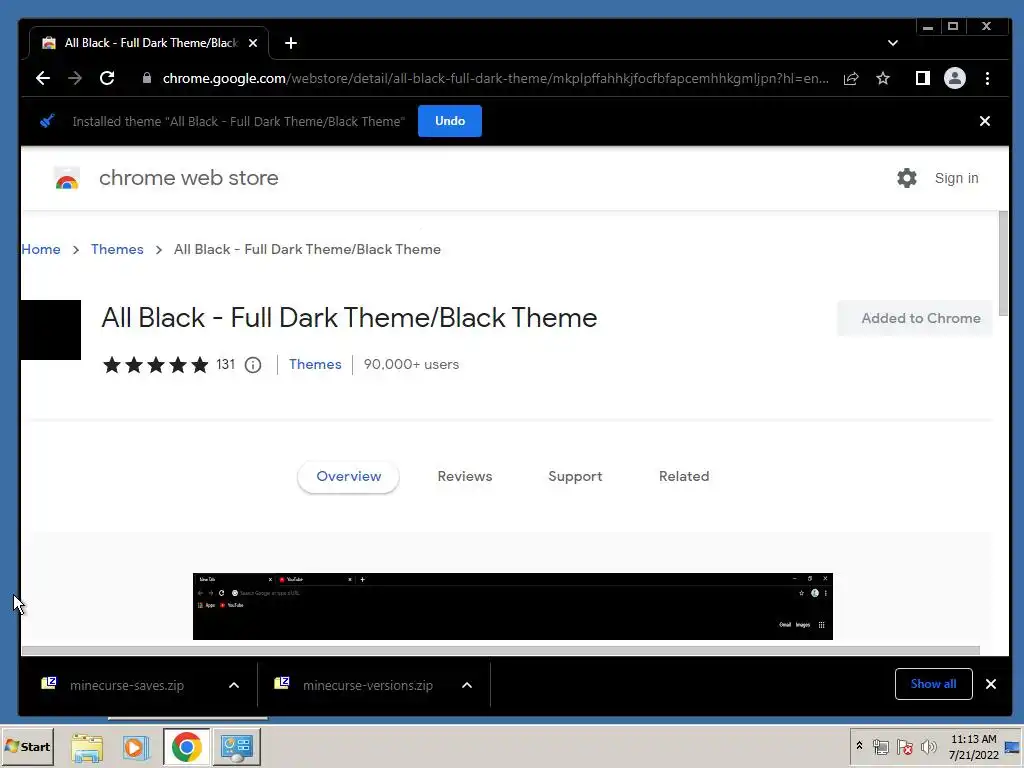Reload the current page
1024x768 pixels.
pos(107,78)
